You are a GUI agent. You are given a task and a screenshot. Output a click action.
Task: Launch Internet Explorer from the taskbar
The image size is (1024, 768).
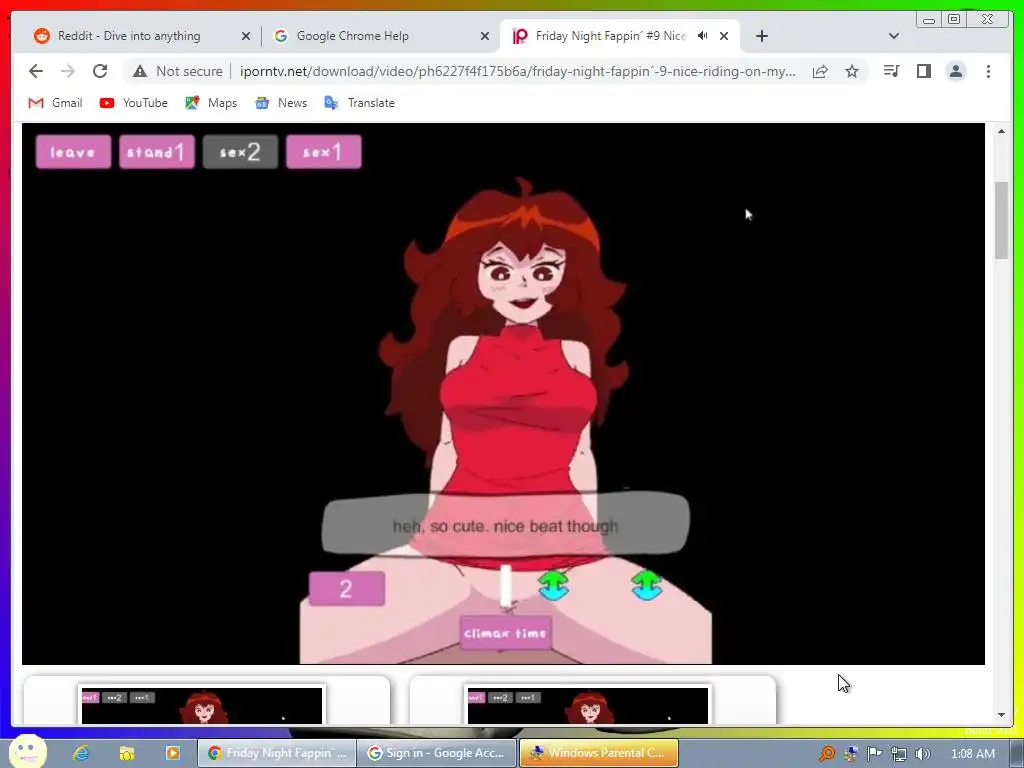pyautogui.click(x=80, y=753)
